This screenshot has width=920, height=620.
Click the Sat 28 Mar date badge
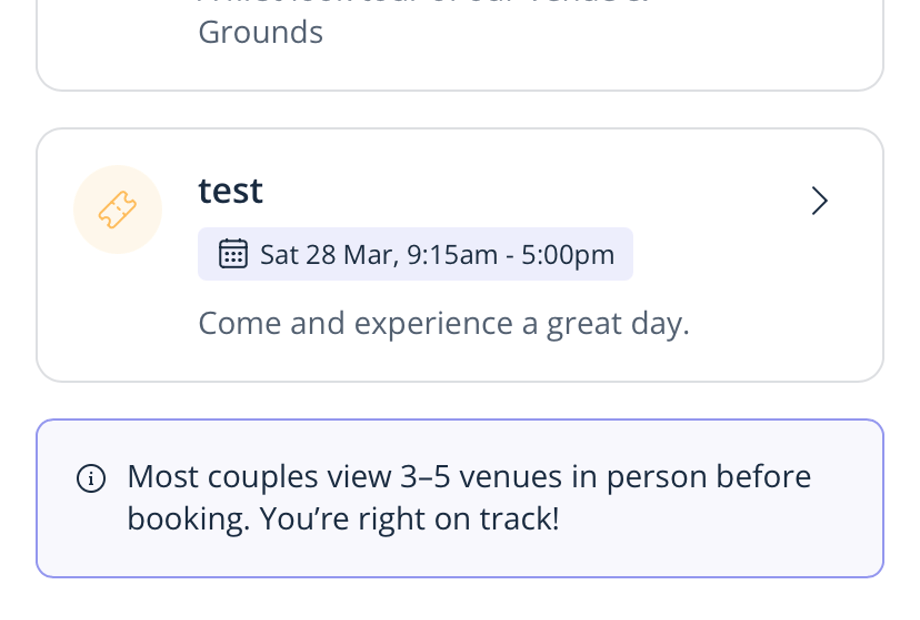415,254
